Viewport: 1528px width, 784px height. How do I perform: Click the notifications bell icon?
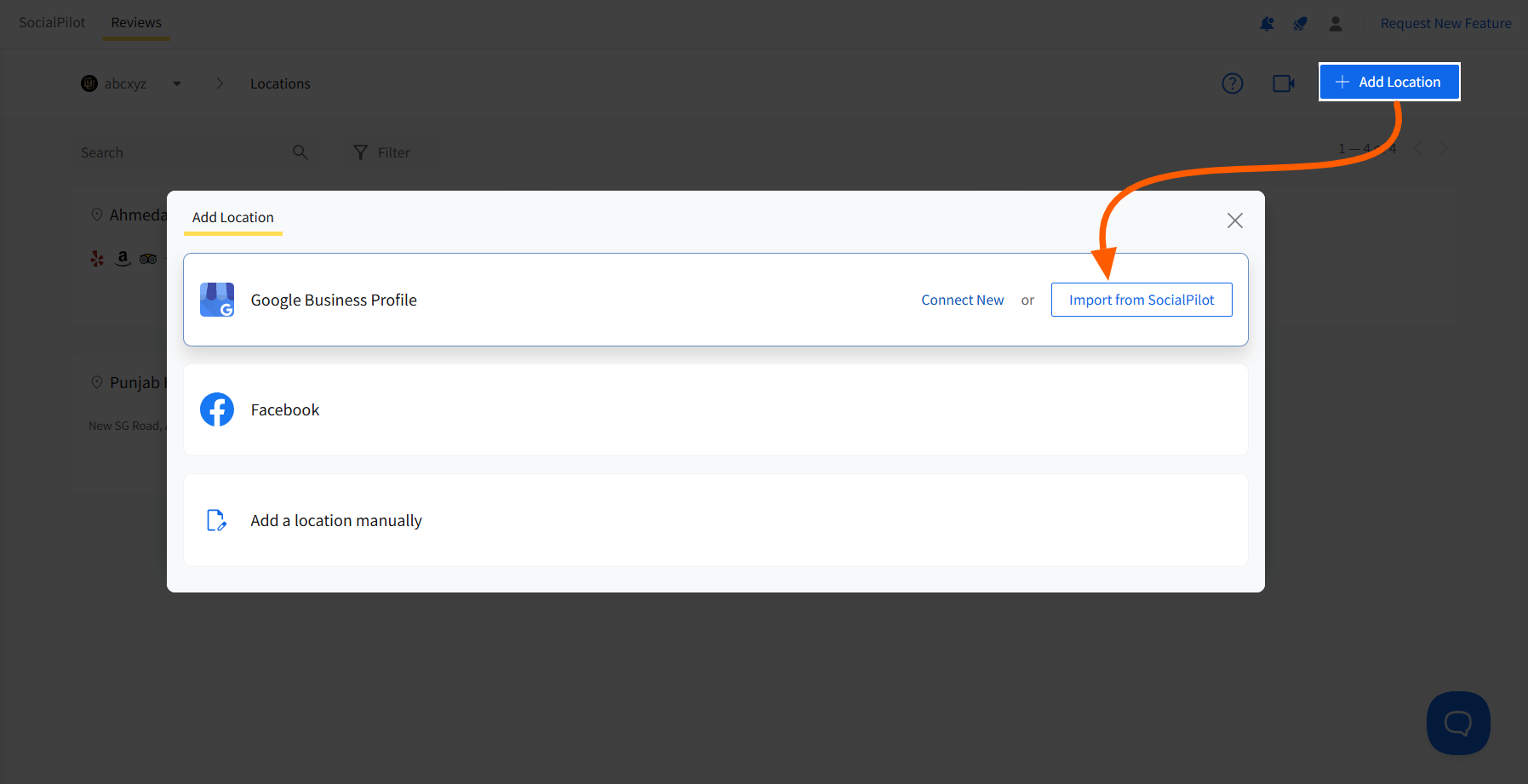pos(1267,24)
